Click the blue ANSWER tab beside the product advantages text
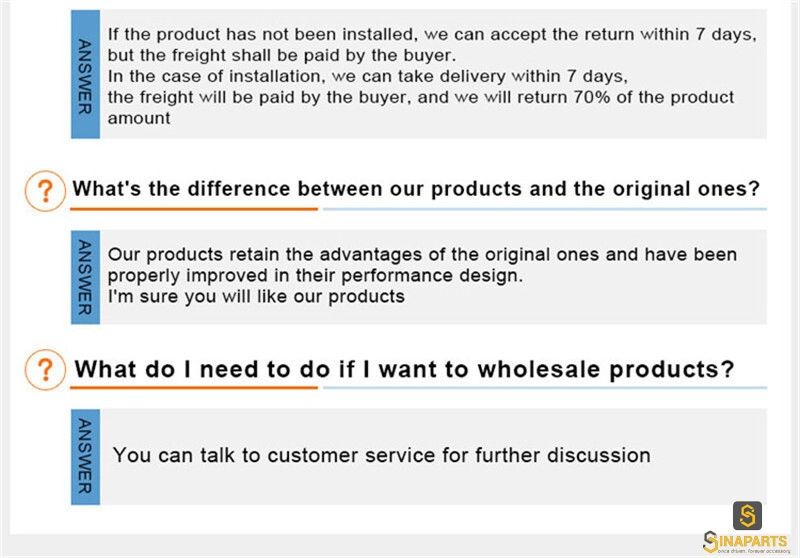Viewport: 800px width, 558px height. point(85,277)
